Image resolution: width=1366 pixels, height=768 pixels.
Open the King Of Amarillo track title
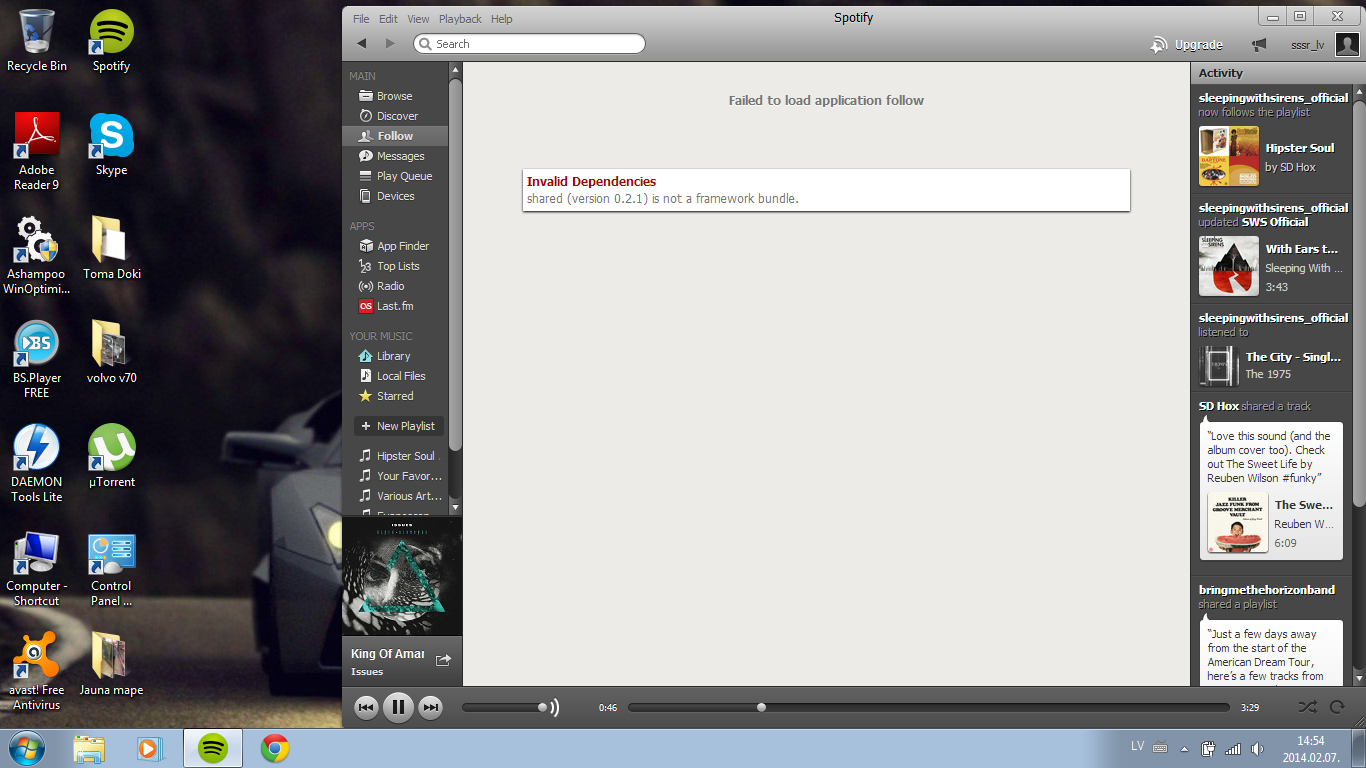pyautogui.click(x=388, y=654)
